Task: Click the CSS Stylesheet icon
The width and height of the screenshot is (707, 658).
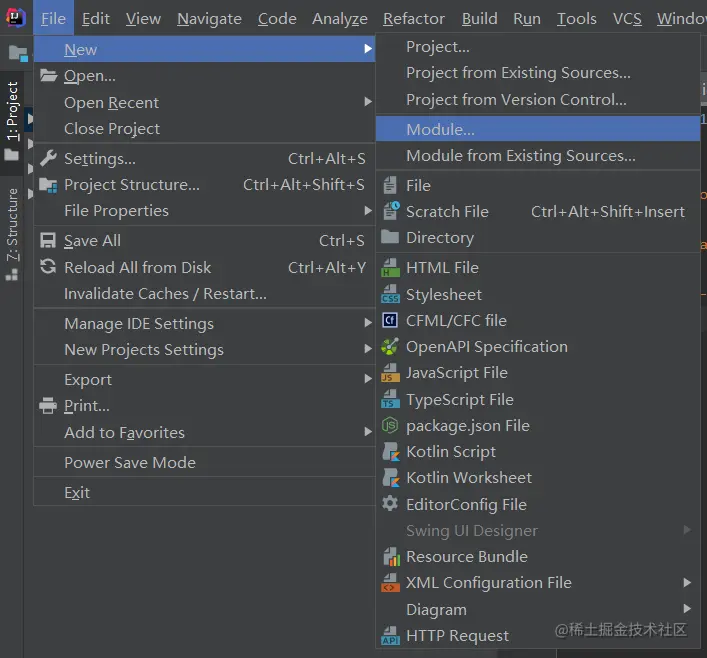Action: (x=390, y=294)
